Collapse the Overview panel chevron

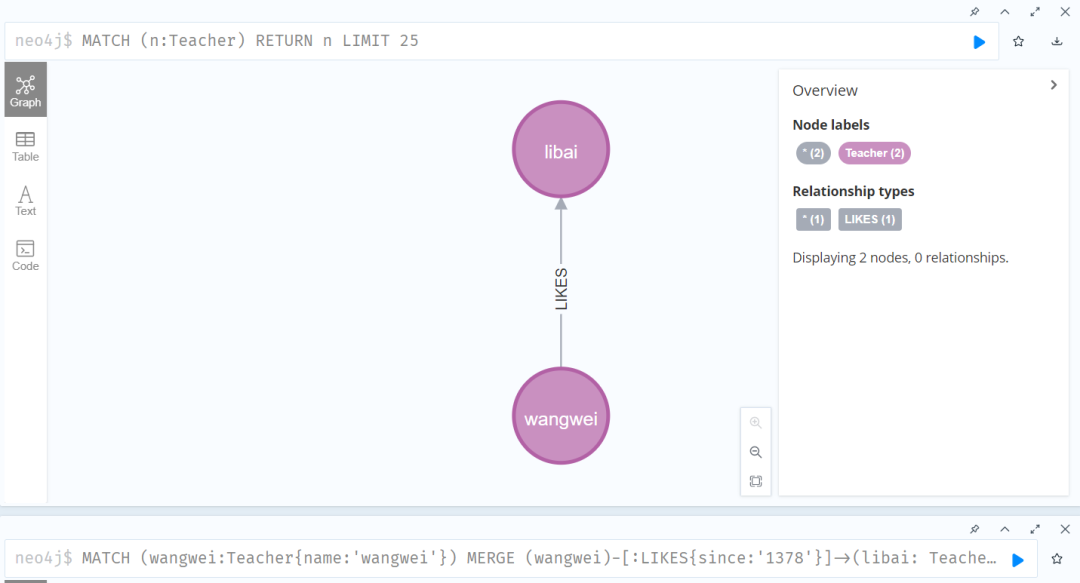[1053, 86]
